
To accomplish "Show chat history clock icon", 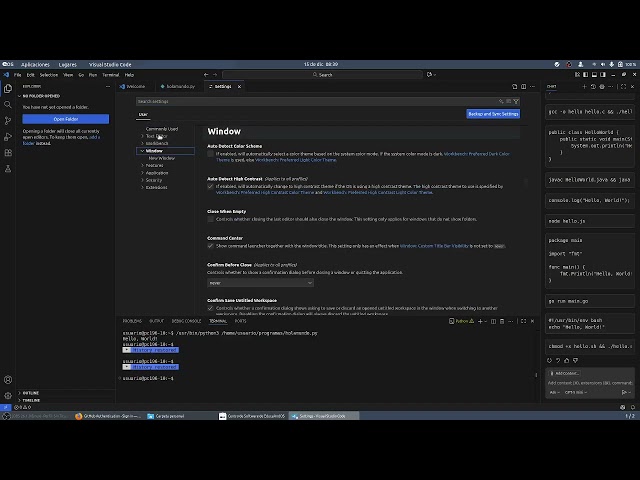I will 593,87.
